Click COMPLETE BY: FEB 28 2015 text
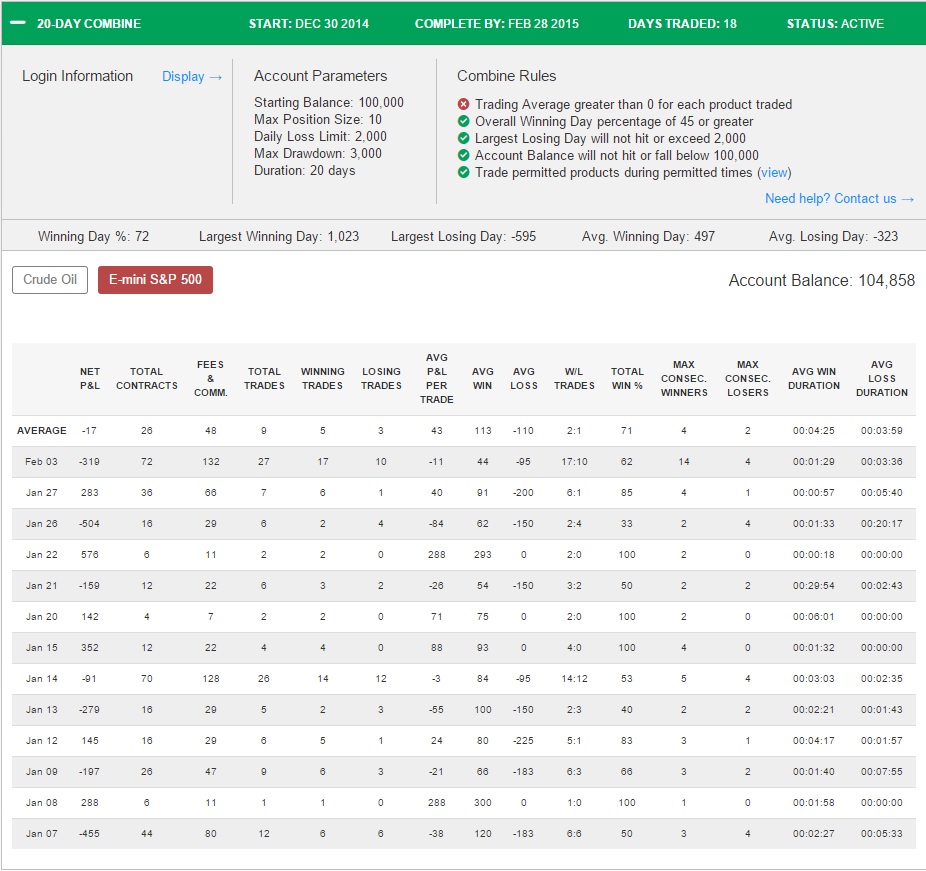926x871 pixels. (x=497, y=24)
